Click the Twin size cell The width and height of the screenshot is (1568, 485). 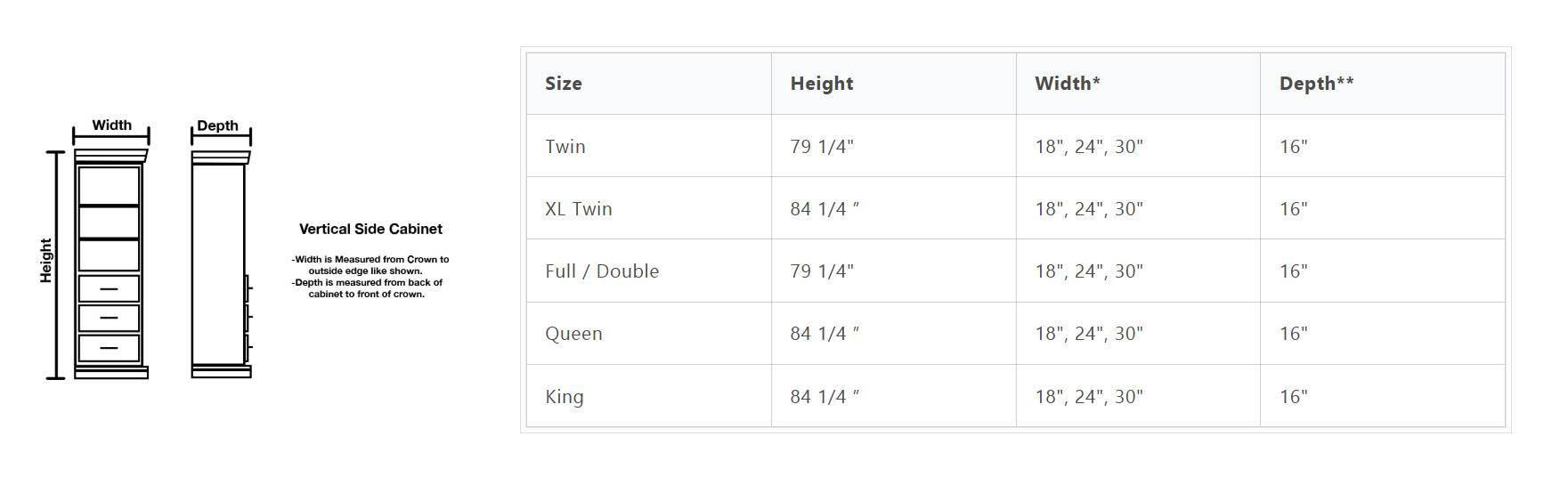coord(565,147)
